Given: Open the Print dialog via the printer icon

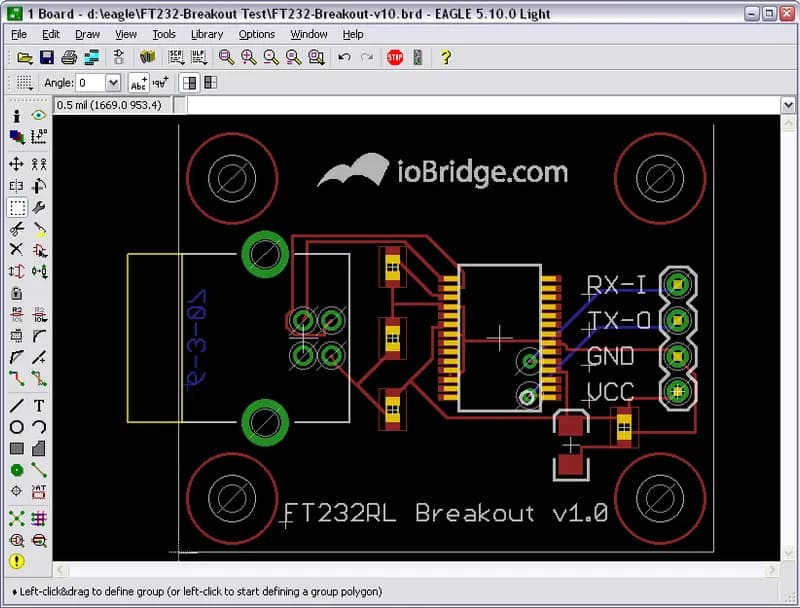Looking at the screenshot, I should point(69,57).
